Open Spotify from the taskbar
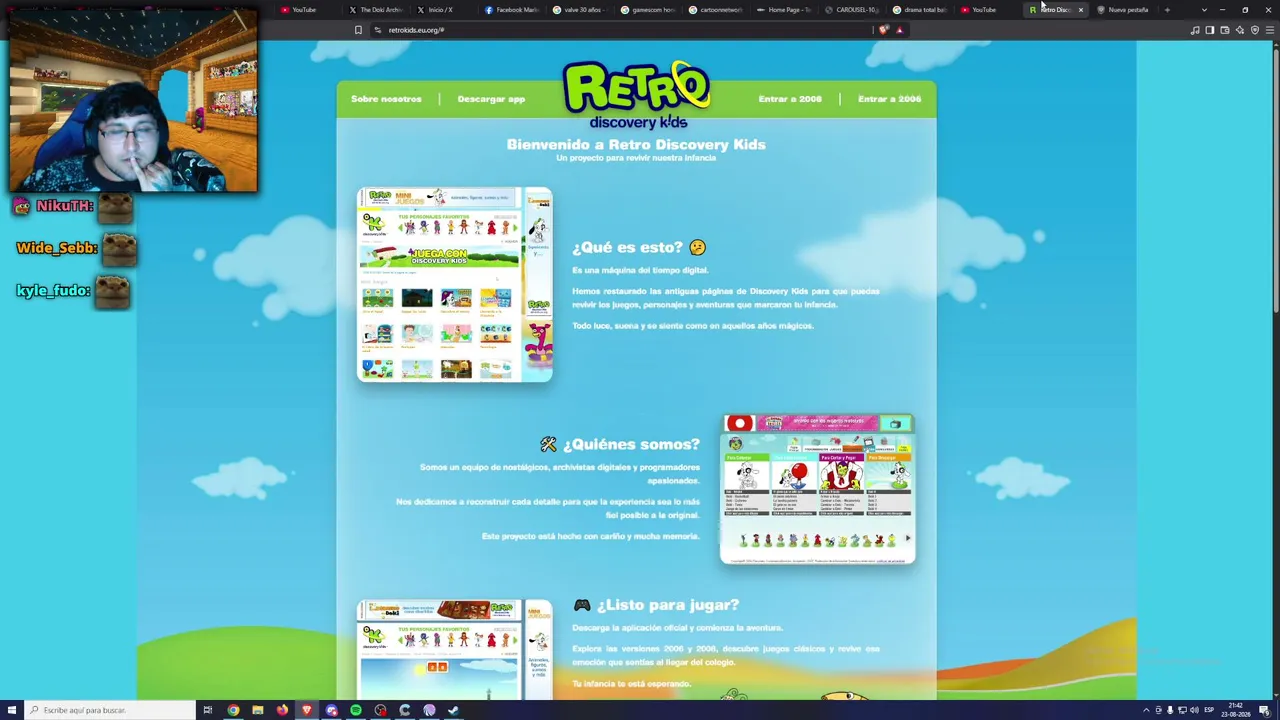This screenshot has height=720, width=1280. click(356, 710)
